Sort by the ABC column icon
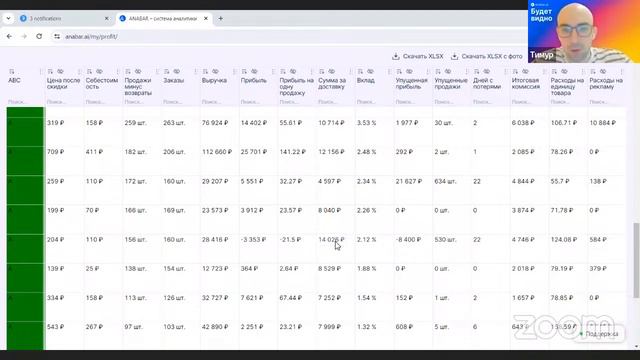640x360 pixels. 11,72
